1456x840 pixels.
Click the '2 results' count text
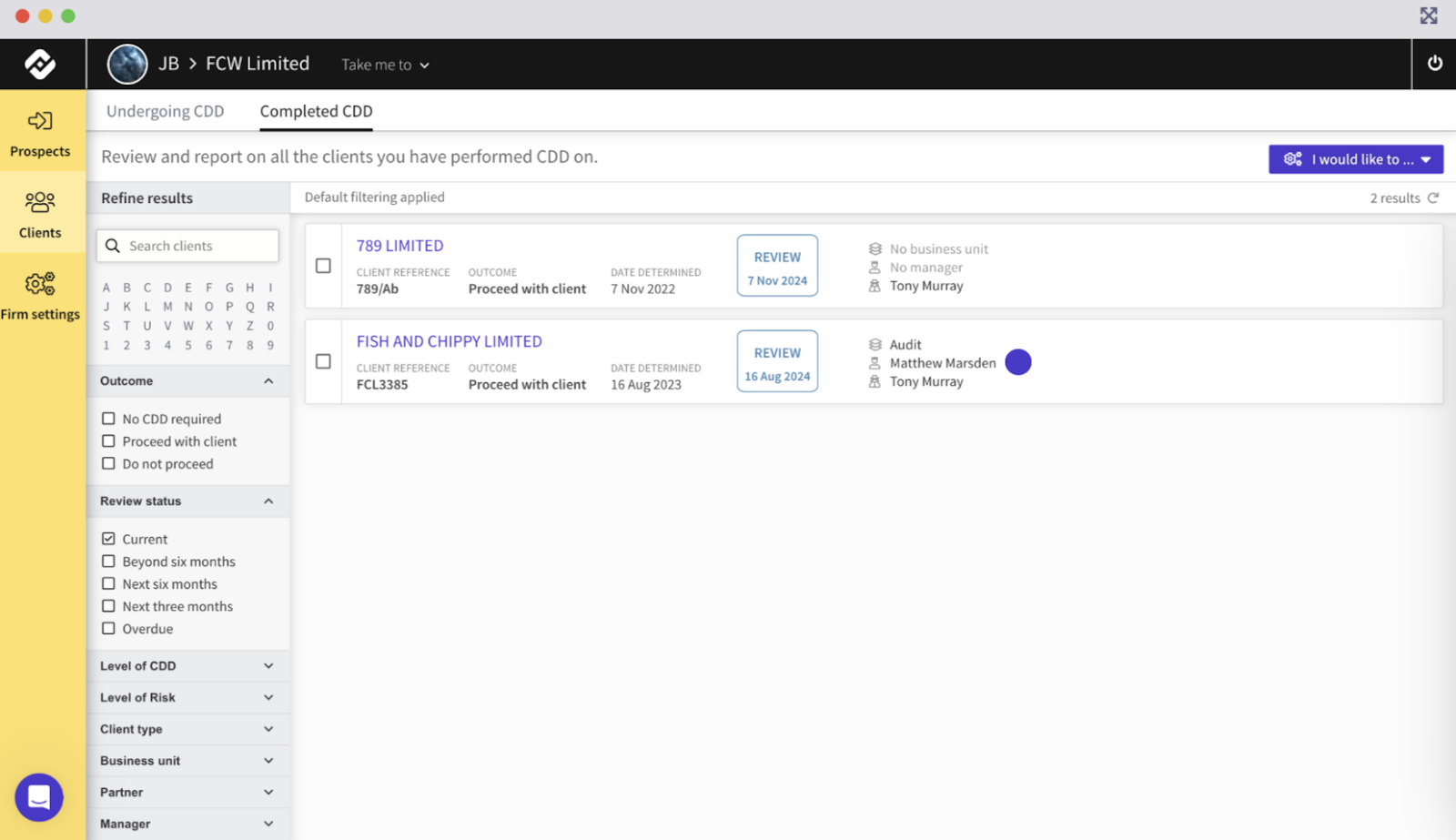(x=1395, y=197)
